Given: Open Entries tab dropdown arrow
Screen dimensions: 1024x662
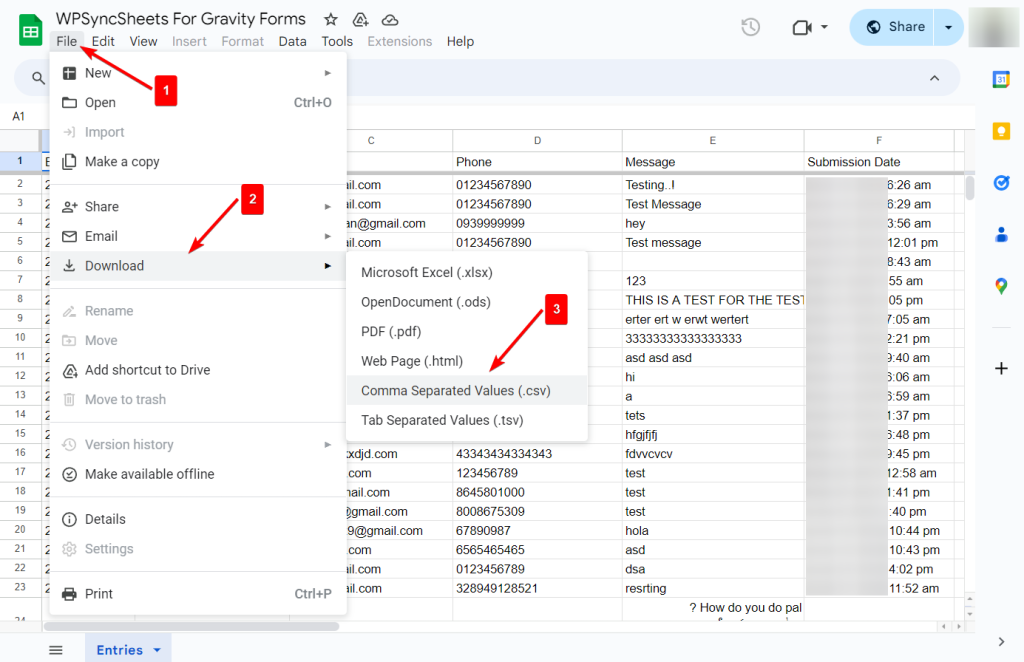Looking at the screenshot, I should point(157,650).
